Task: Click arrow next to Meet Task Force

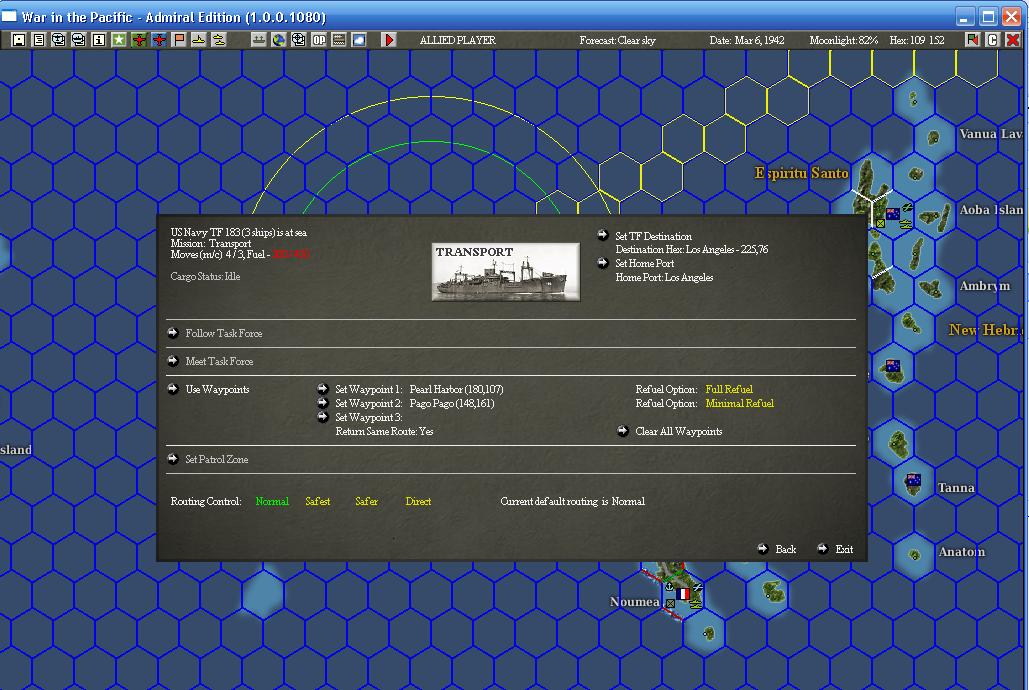Action: click(x=173, y=360)
